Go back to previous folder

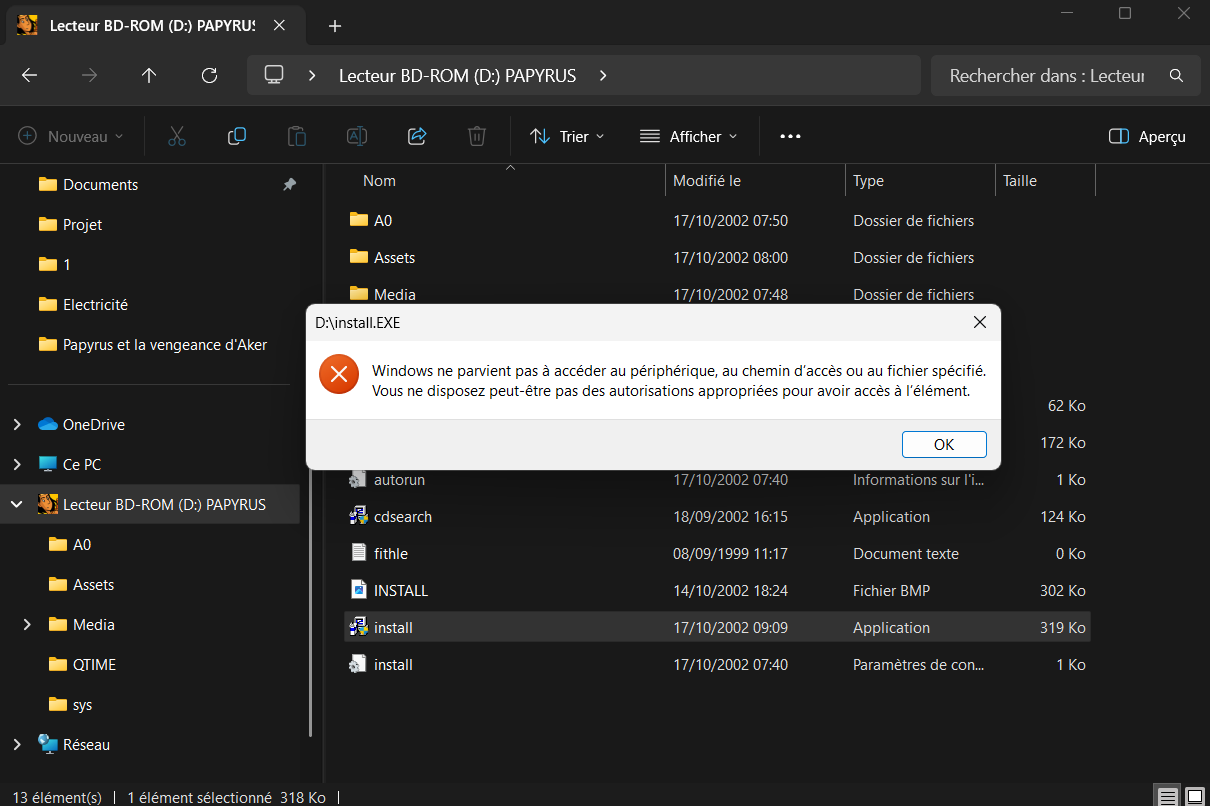tap(29, 75)
